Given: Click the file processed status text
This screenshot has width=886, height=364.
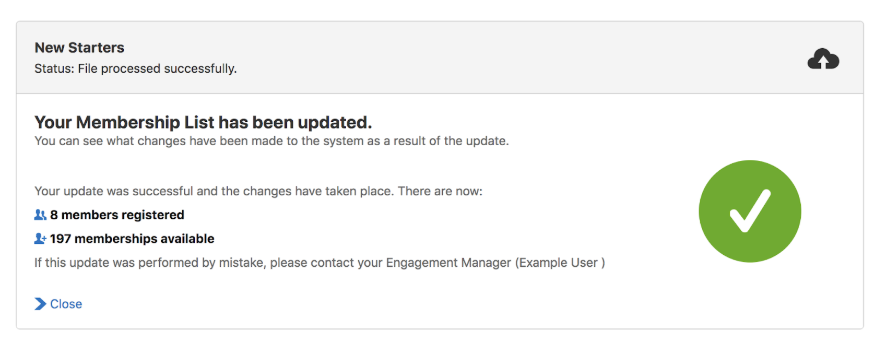Looking at the screenshot, I should pyautogui.click(x=136, y=70).
